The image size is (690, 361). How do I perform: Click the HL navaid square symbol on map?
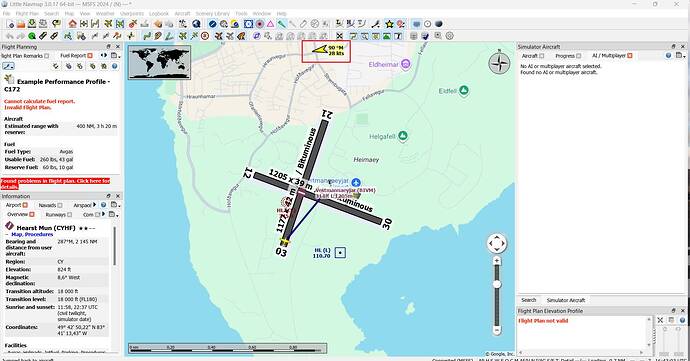[x=340, y=253]
